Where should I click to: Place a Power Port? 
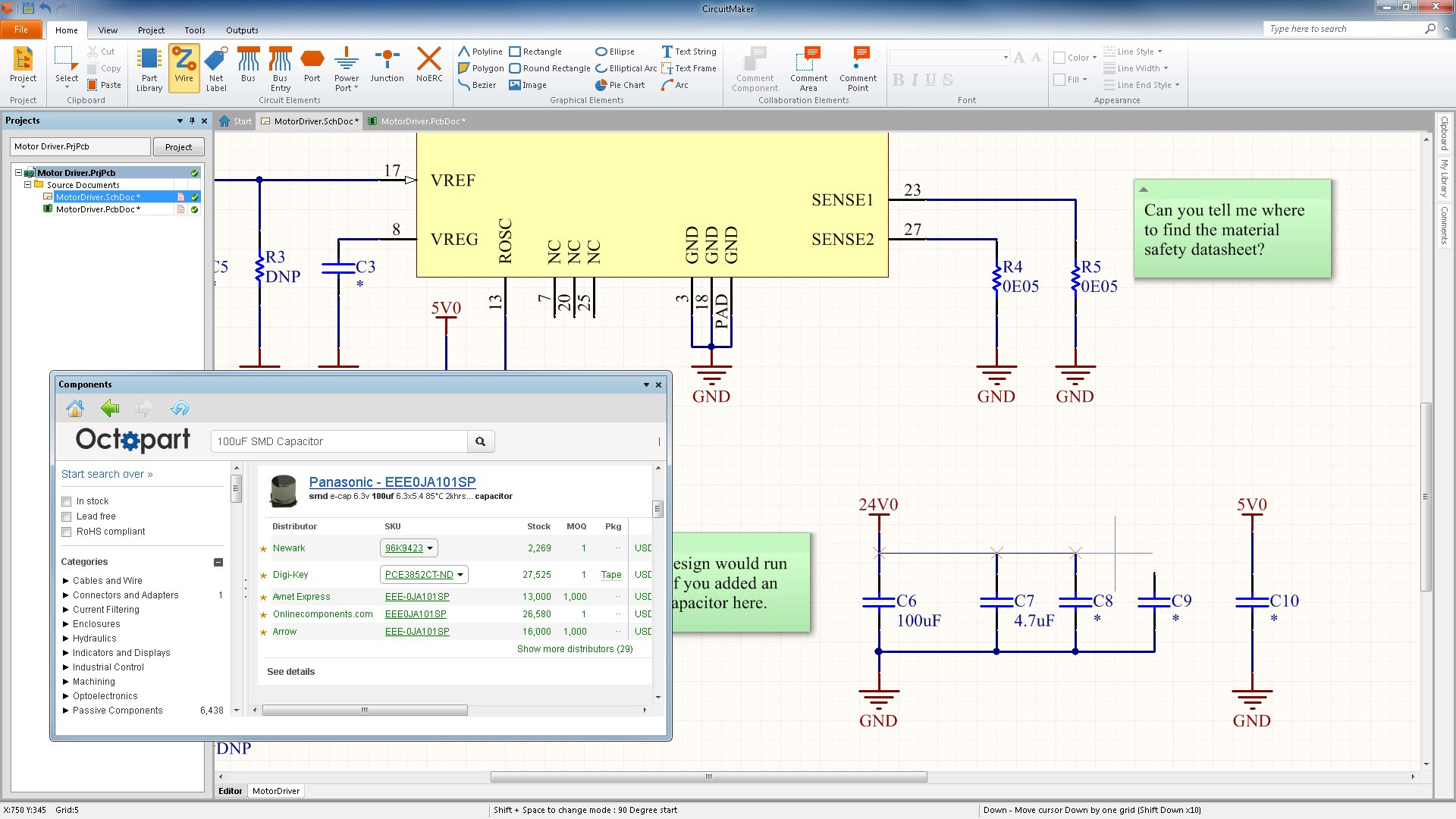click(x=347, y=69)
